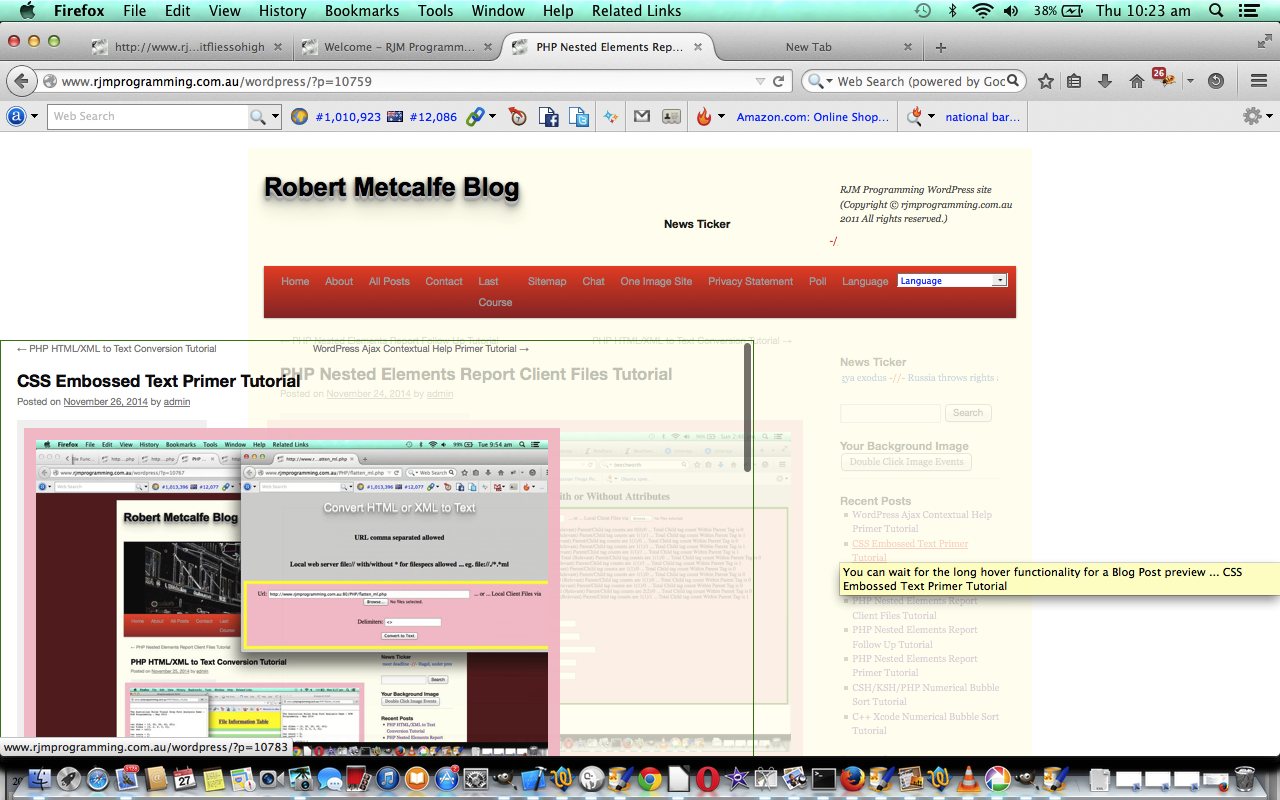Open the November 26, 2014 date link
Viewport: 1280px width, 800px height.
(x=106, y=401)
